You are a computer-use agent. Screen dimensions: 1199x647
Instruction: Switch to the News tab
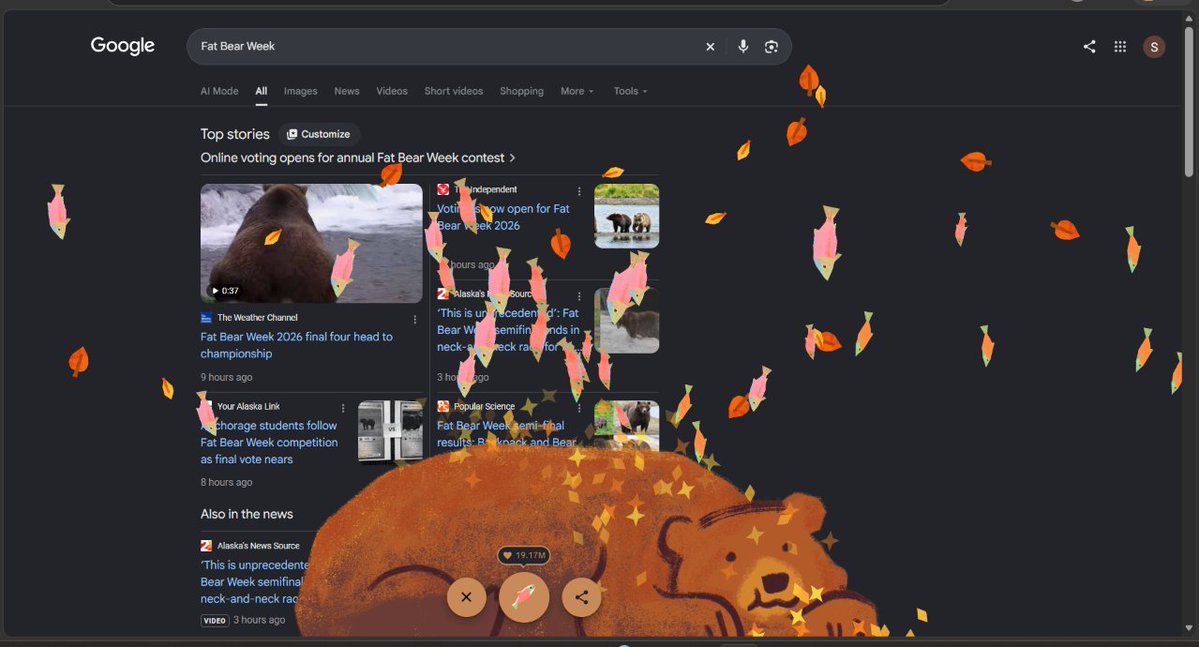coord(346,91)
